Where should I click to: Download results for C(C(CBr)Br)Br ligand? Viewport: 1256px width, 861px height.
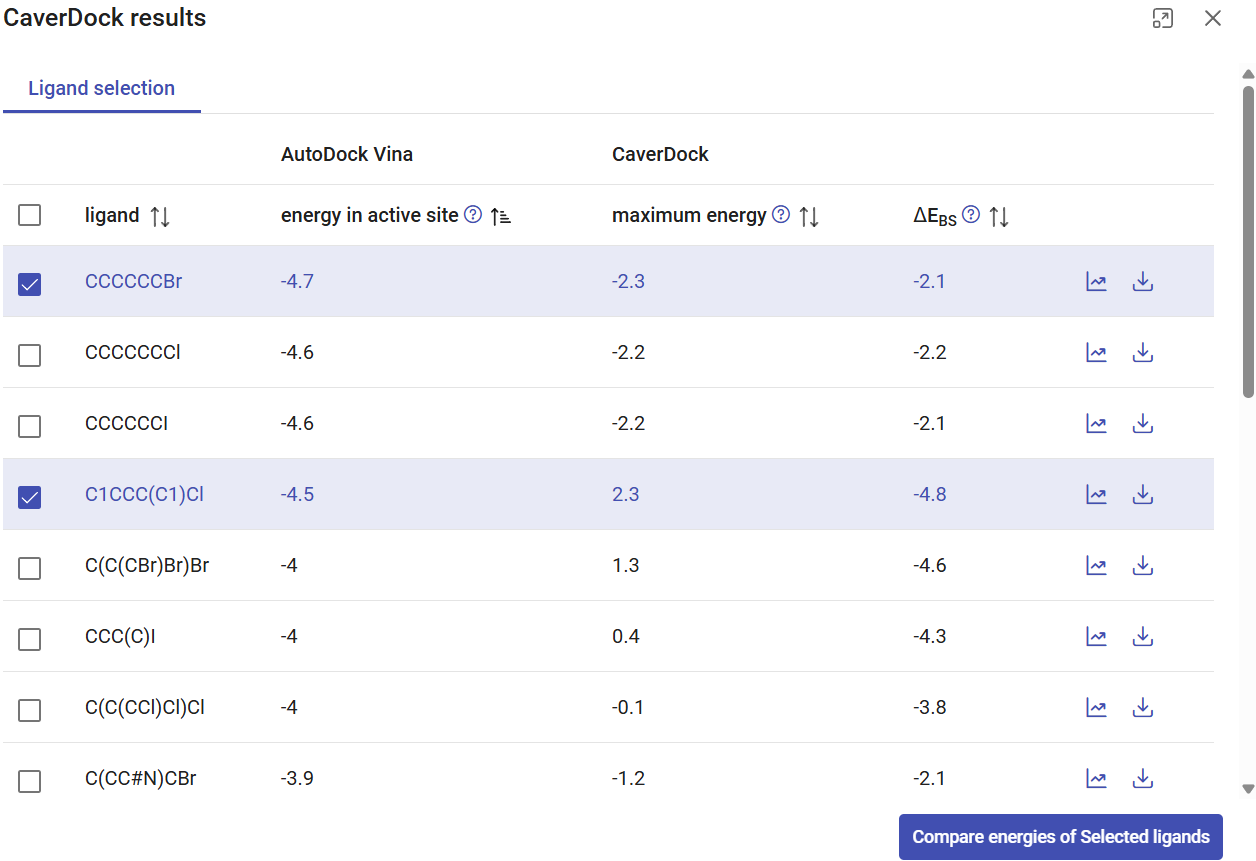[1143, 566]
